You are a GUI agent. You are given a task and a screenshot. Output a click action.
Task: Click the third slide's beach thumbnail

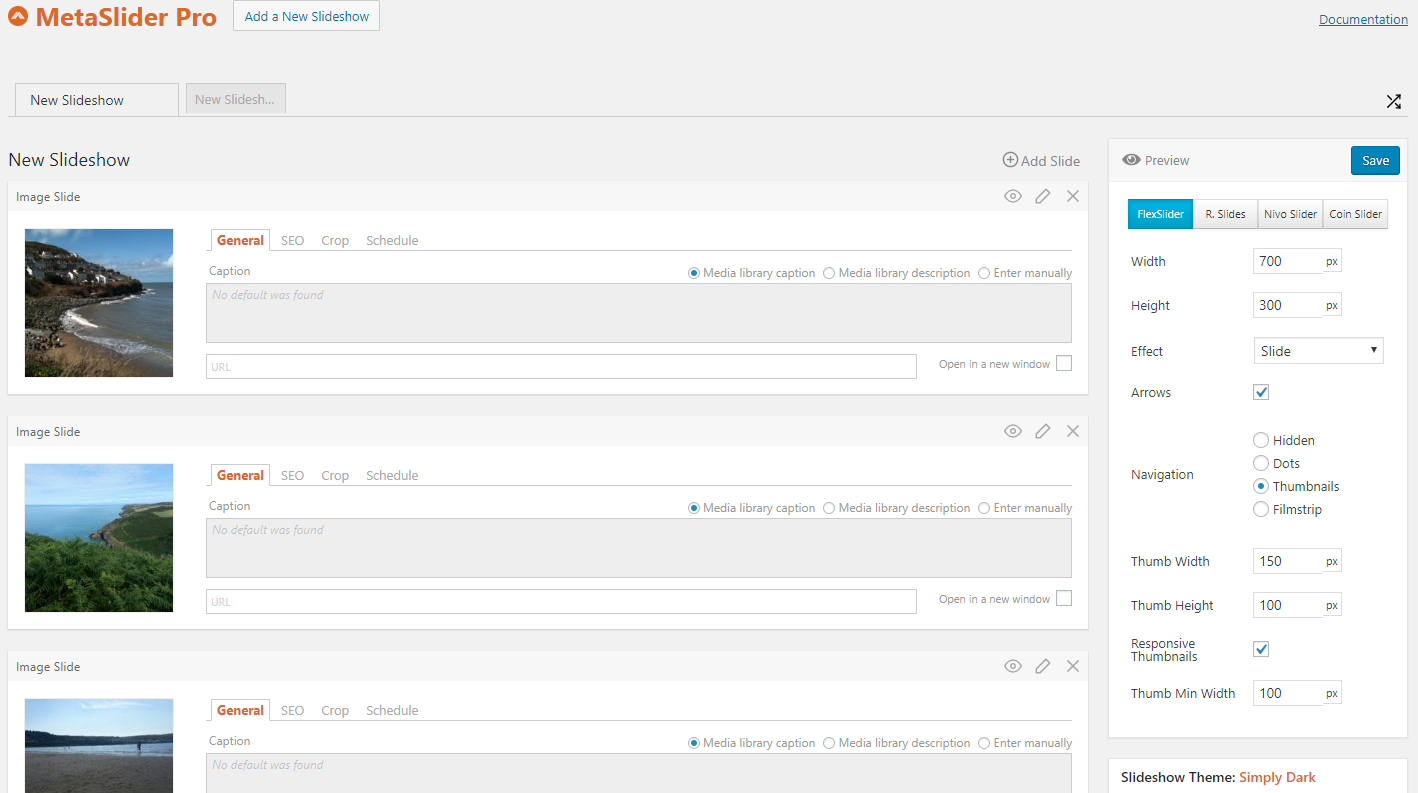click(x=99, y=746)
